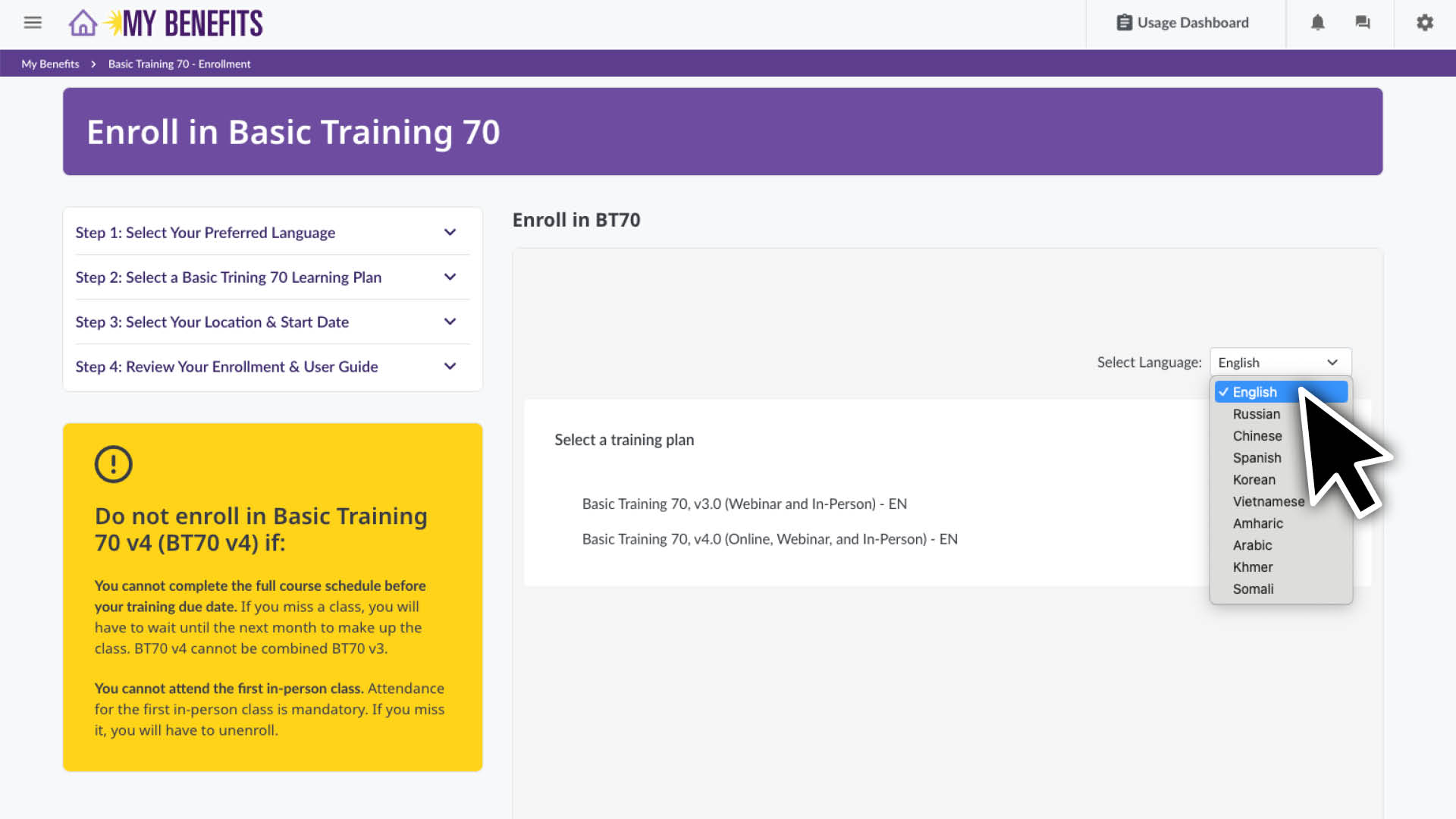Open settings with the gear icon
The width and height of the screenshot is (1456, 819).
point(1424,23)
